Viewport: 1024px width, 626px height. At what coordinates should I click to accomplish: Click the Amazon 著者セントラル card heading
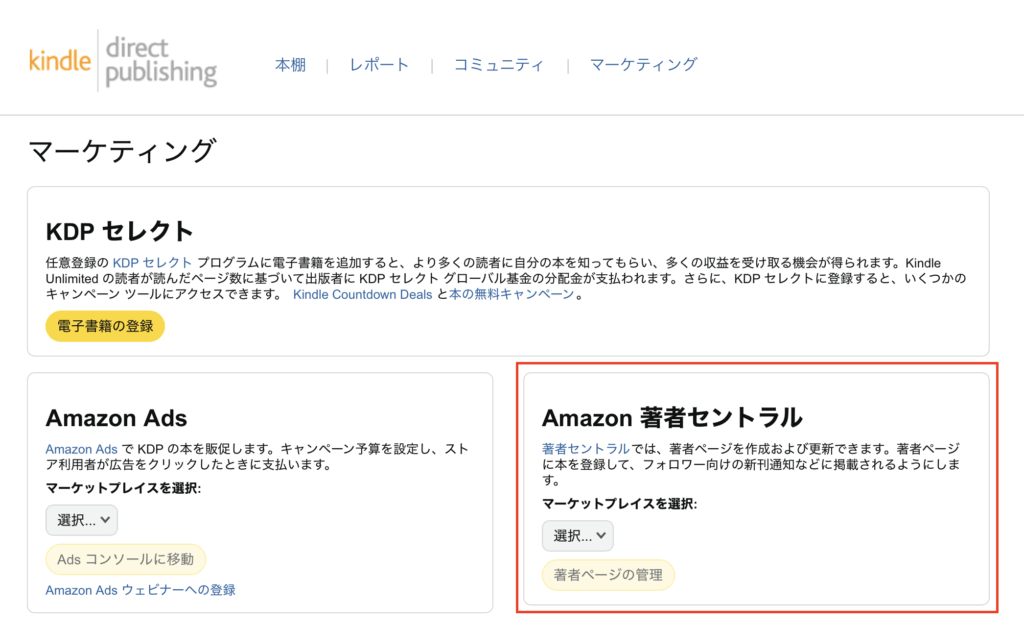pos(672,418)
